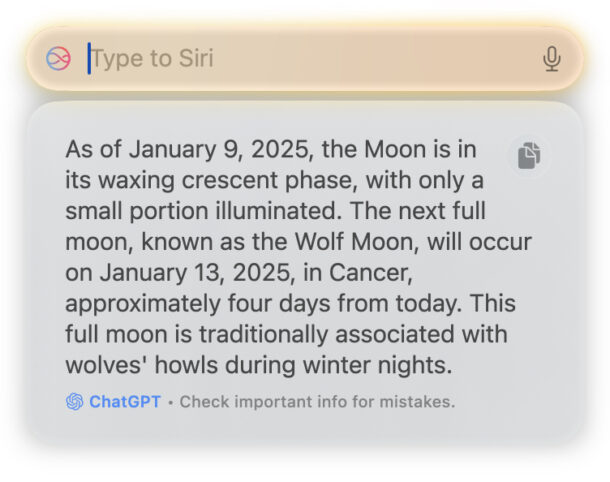
Task: Activate the microphone dictation icon
Action: coord(551,59)
